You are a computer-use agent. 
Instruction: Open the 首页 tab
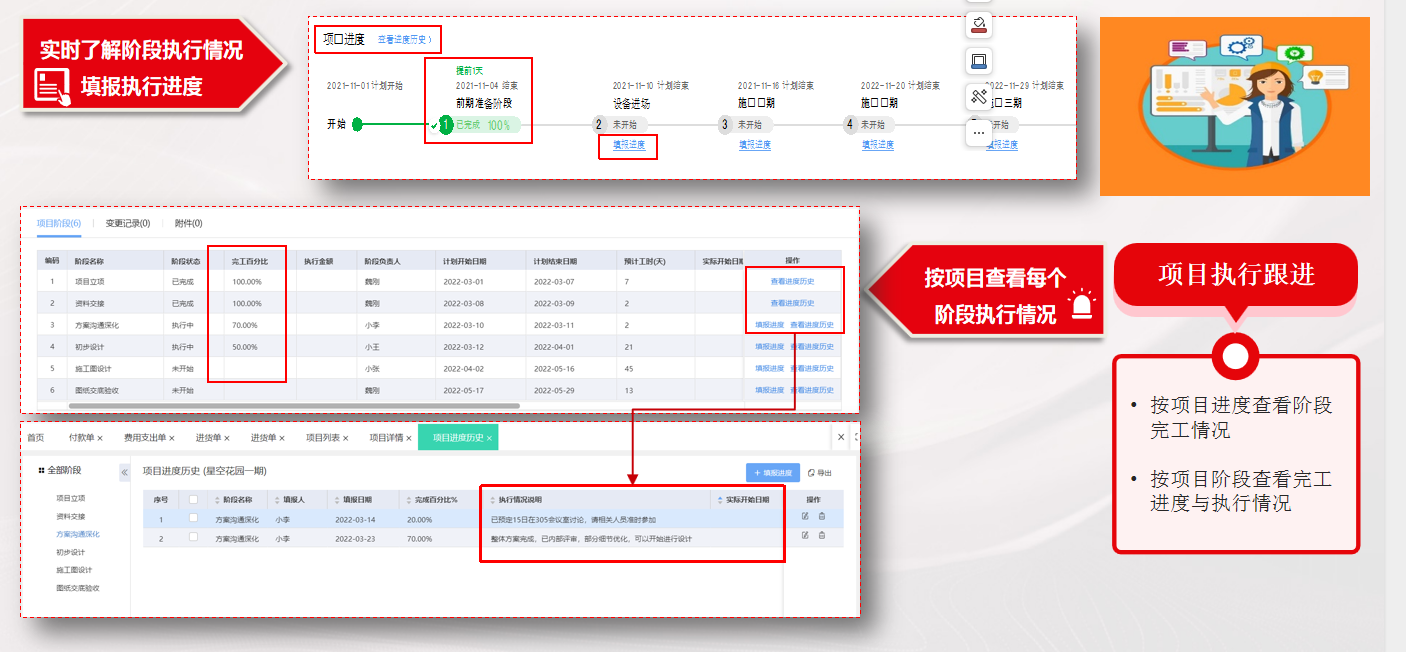[36, 438]
